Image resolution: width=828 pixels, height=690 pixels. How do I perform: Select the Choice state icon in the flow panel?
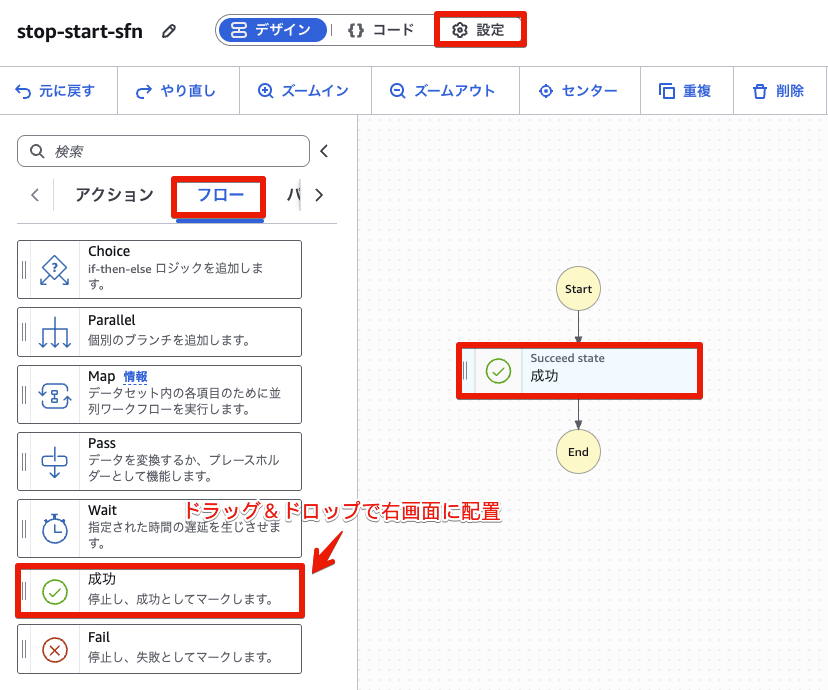coord(52,268)
